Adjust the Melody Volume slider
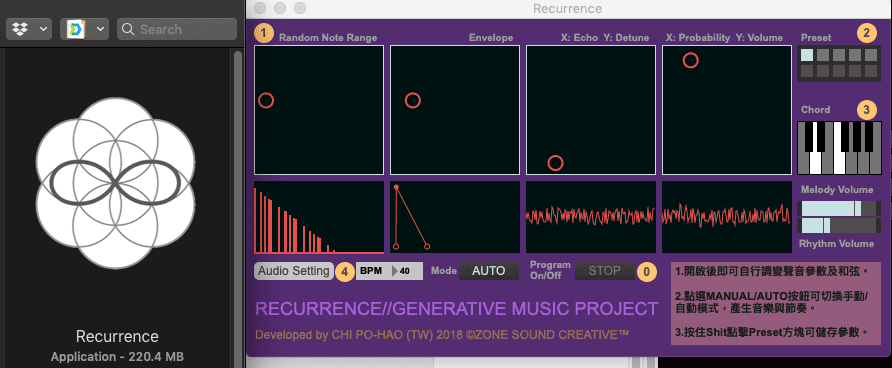 [x=839, y=209]
